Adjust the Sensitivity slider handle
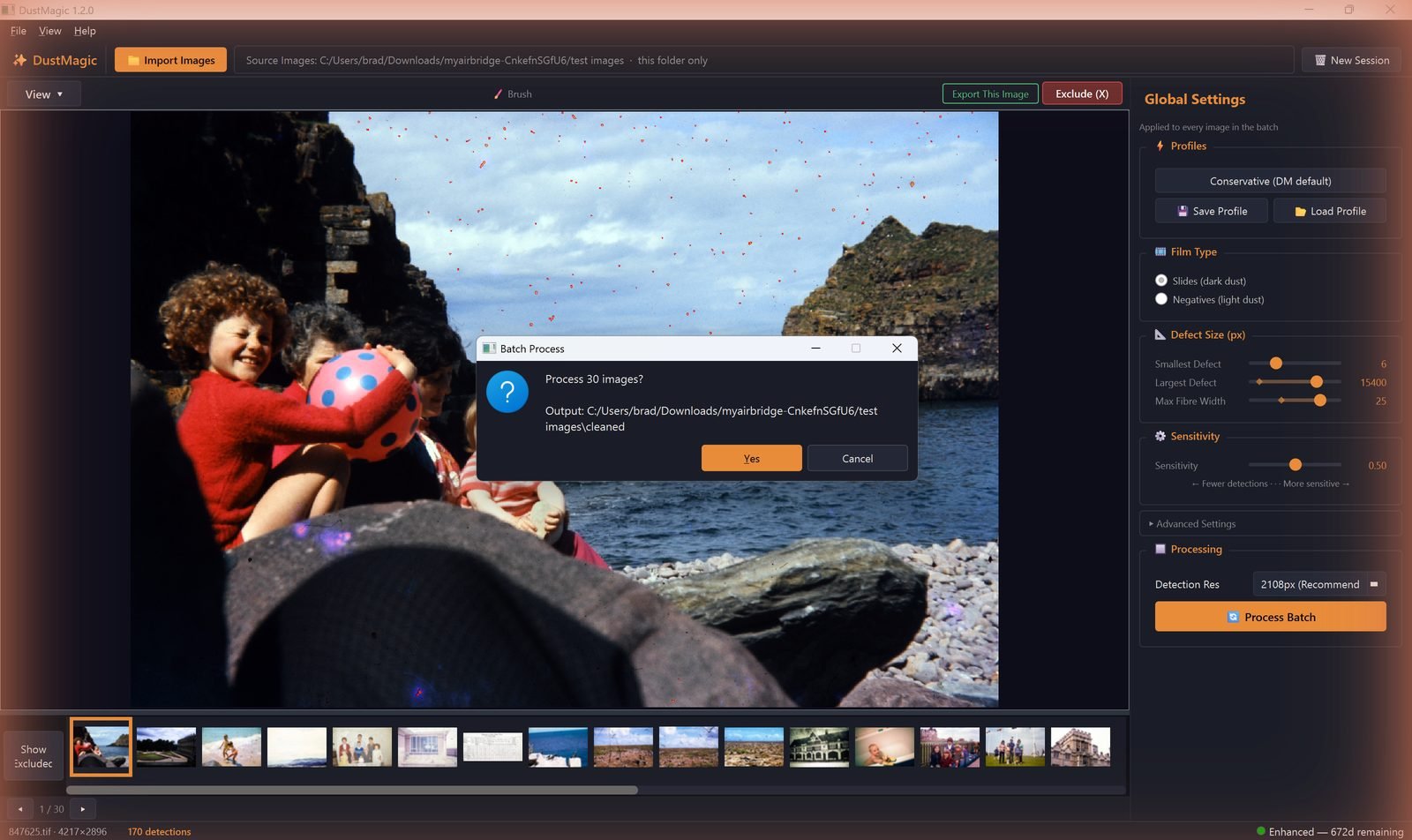 [1296, 465]
